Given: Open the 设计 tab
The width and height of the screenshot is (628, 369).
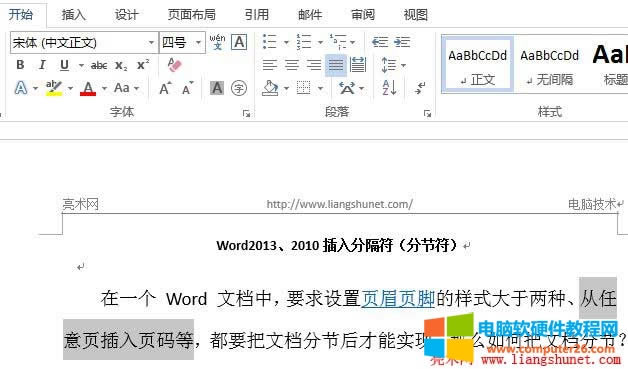Looking at the screenshot, I should pos(127,15).
